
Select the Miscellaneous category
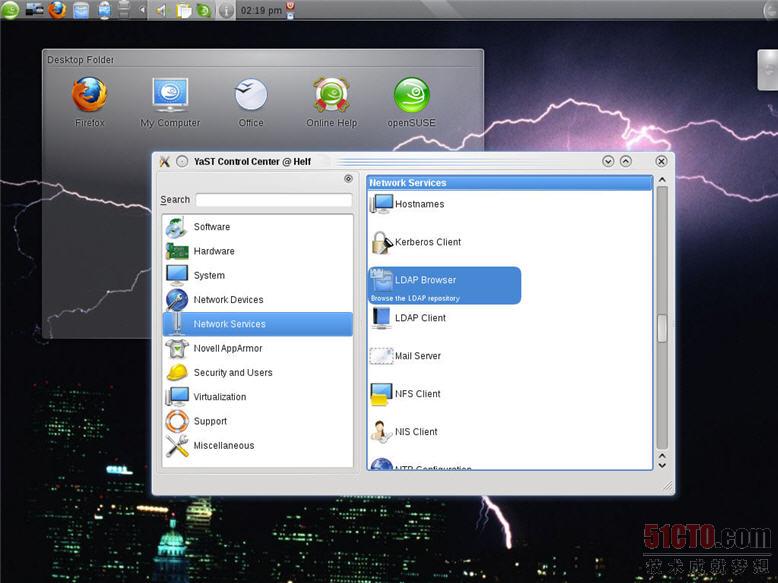[x=258, y=446]
